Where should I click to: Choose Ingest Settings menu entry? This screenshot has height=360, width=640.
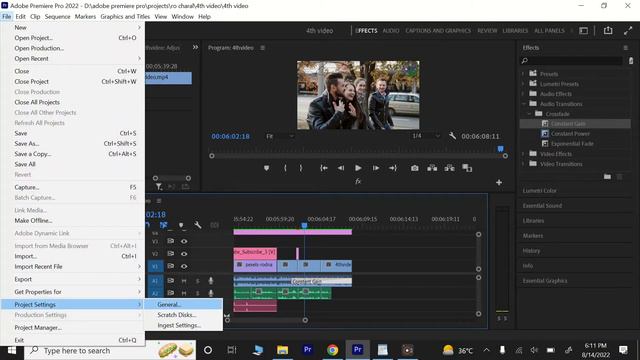tap(183, 325)
